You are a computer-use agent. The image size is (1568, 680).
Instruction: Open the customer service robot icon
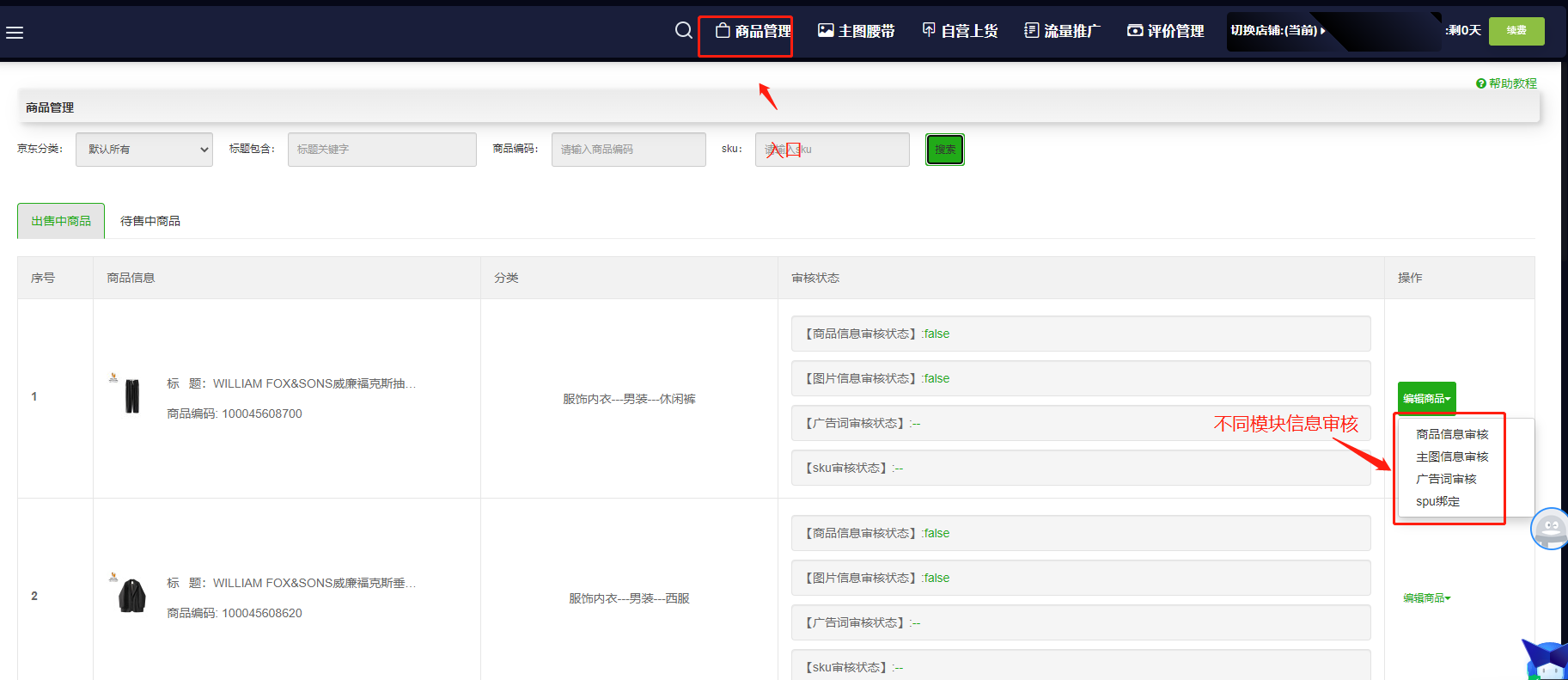(1550, 529)
